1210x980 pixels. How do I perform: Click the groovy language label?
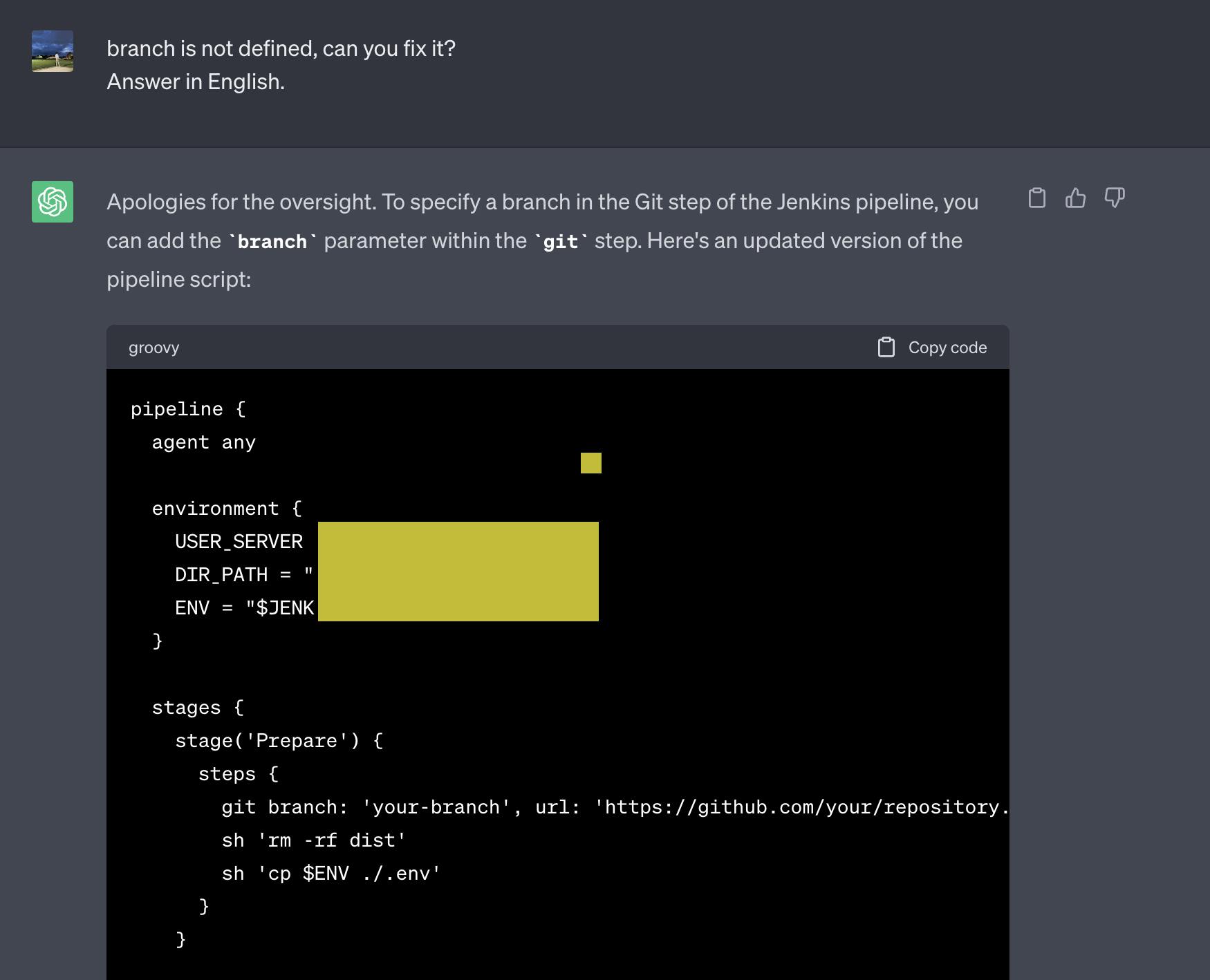(x=153, y=348)
